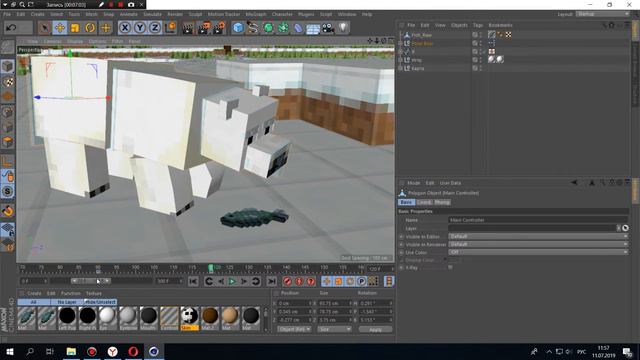Screen dimensions: 640x360
Task: Expand the Polar Bear object hierarchy
Action: coord(401,43)
